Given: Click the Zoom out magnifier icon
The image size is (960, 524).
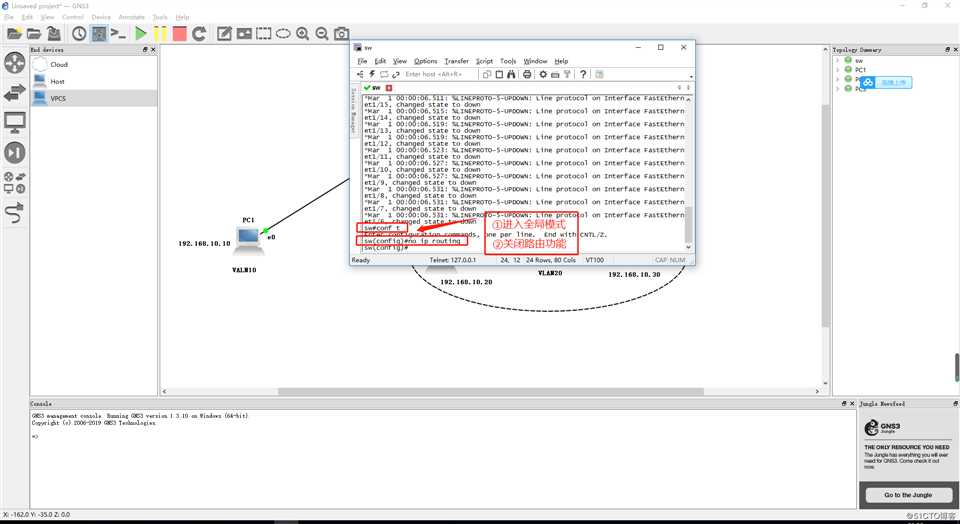Looking at the screenshot, I should pos(322,34).
